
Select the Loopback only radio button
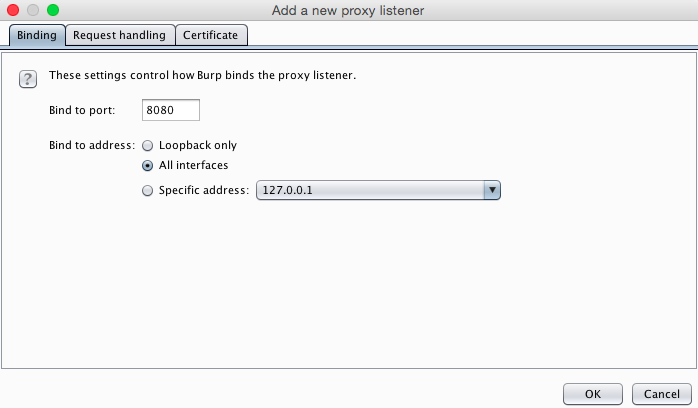tap(148, 145)
